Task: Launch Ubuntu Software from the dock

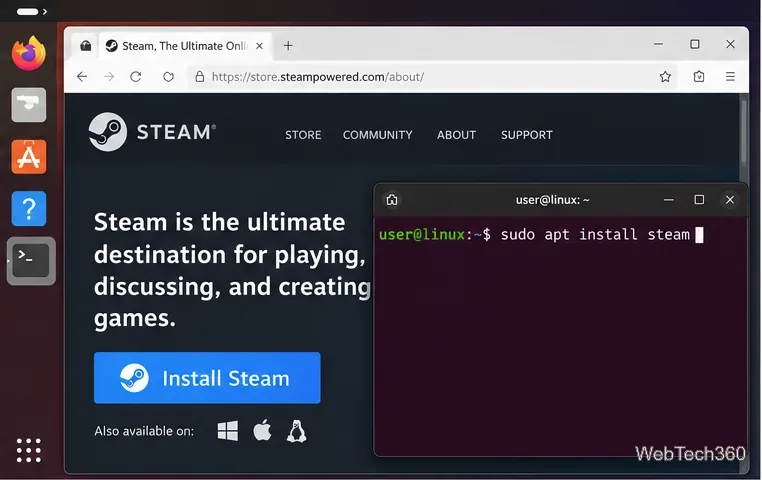Action: click(29, 157)
